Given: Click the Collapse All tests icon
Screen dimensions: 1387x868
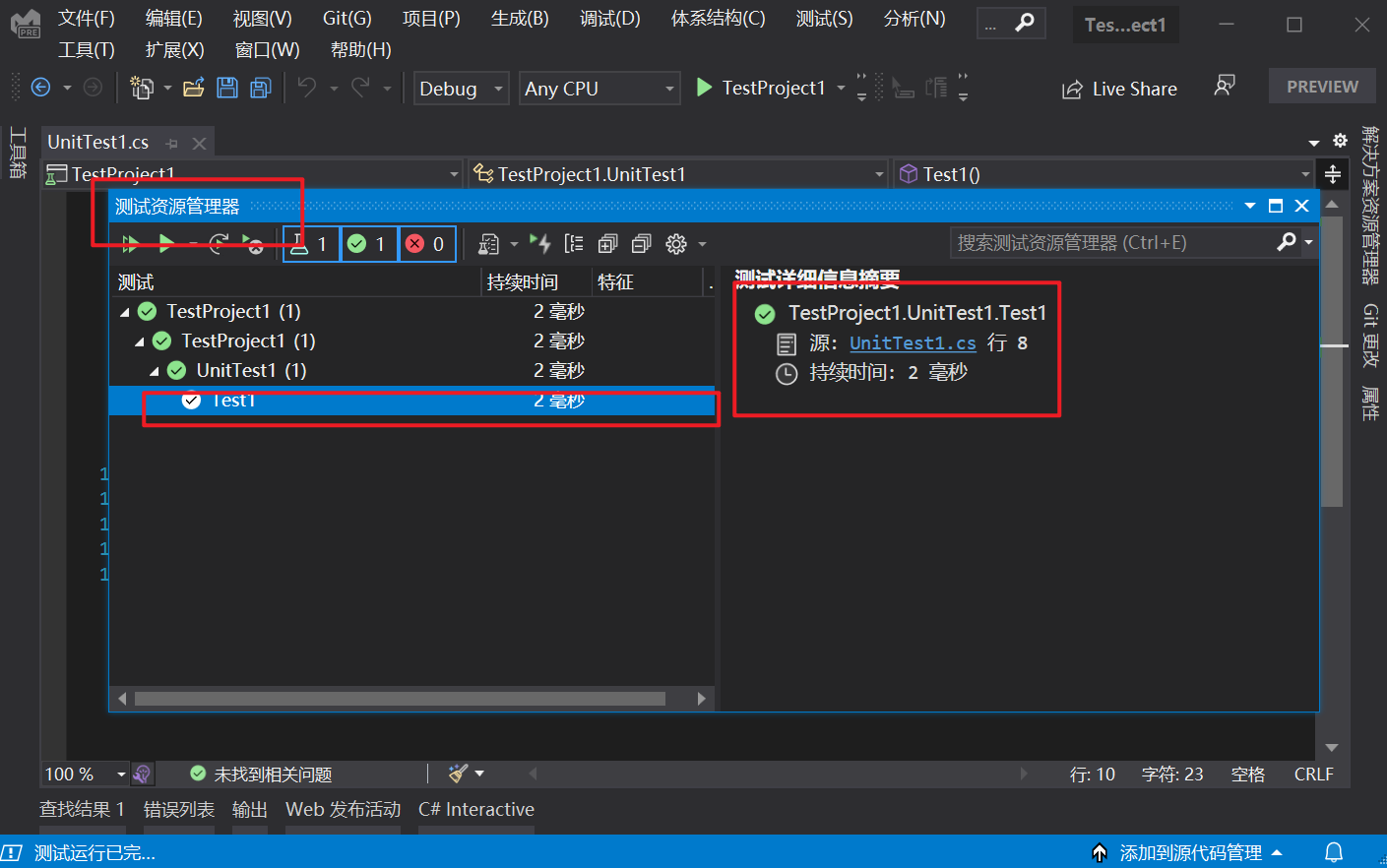Looking at the screenshot, I should [641, 243].
